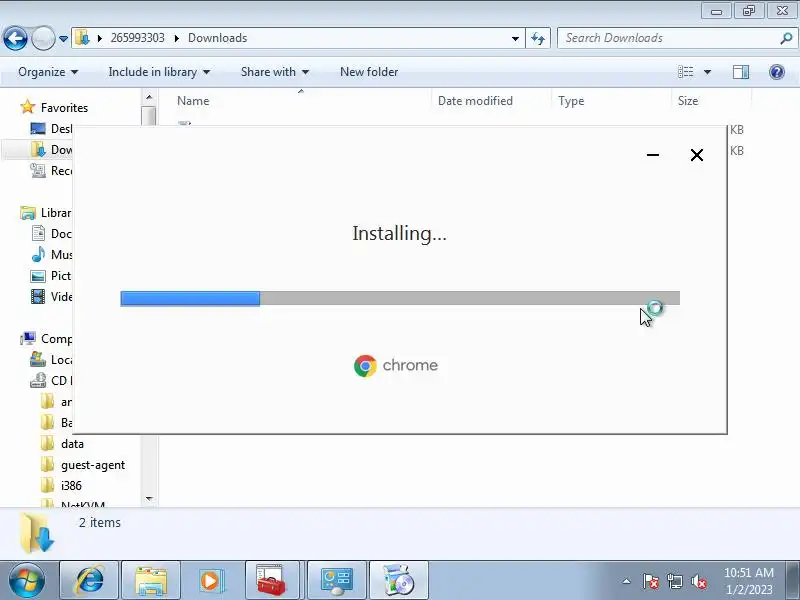
Task: Open Local Disk drive
Action: (51, 360)
